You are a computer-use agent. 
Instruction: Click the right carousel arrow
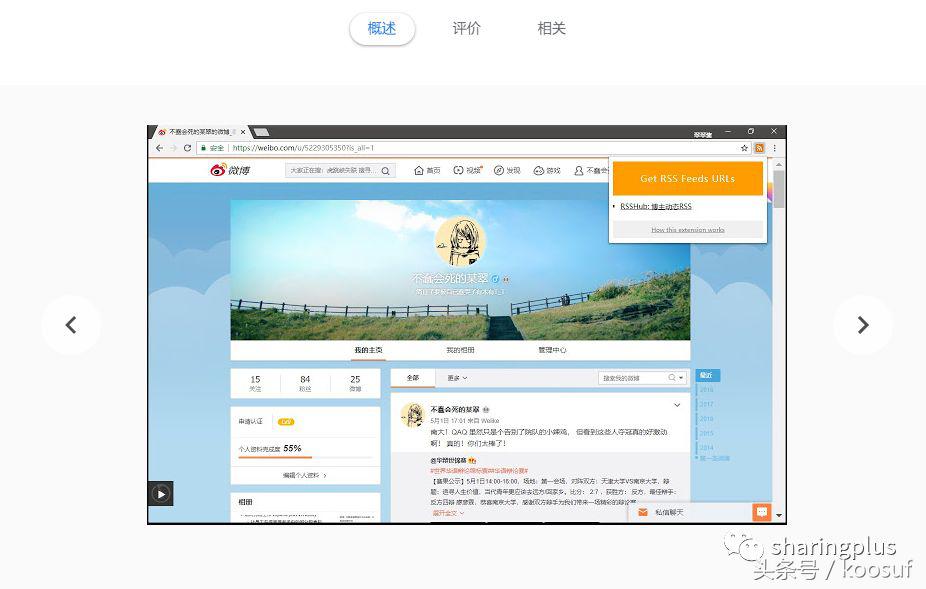tap(862, 325)
